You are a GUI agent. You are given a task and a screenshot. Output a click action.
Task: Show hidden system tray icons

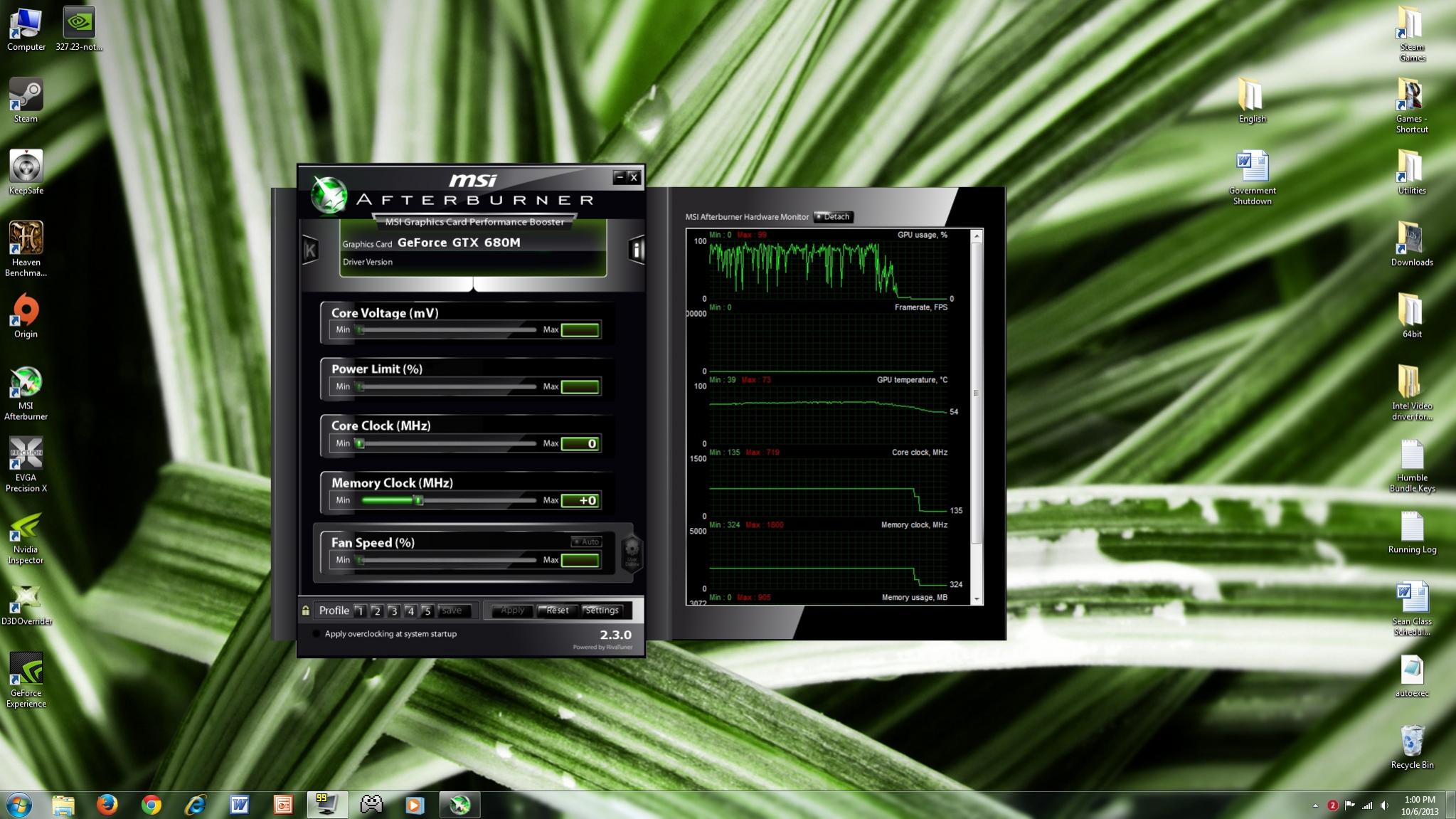coord(1315,805)
